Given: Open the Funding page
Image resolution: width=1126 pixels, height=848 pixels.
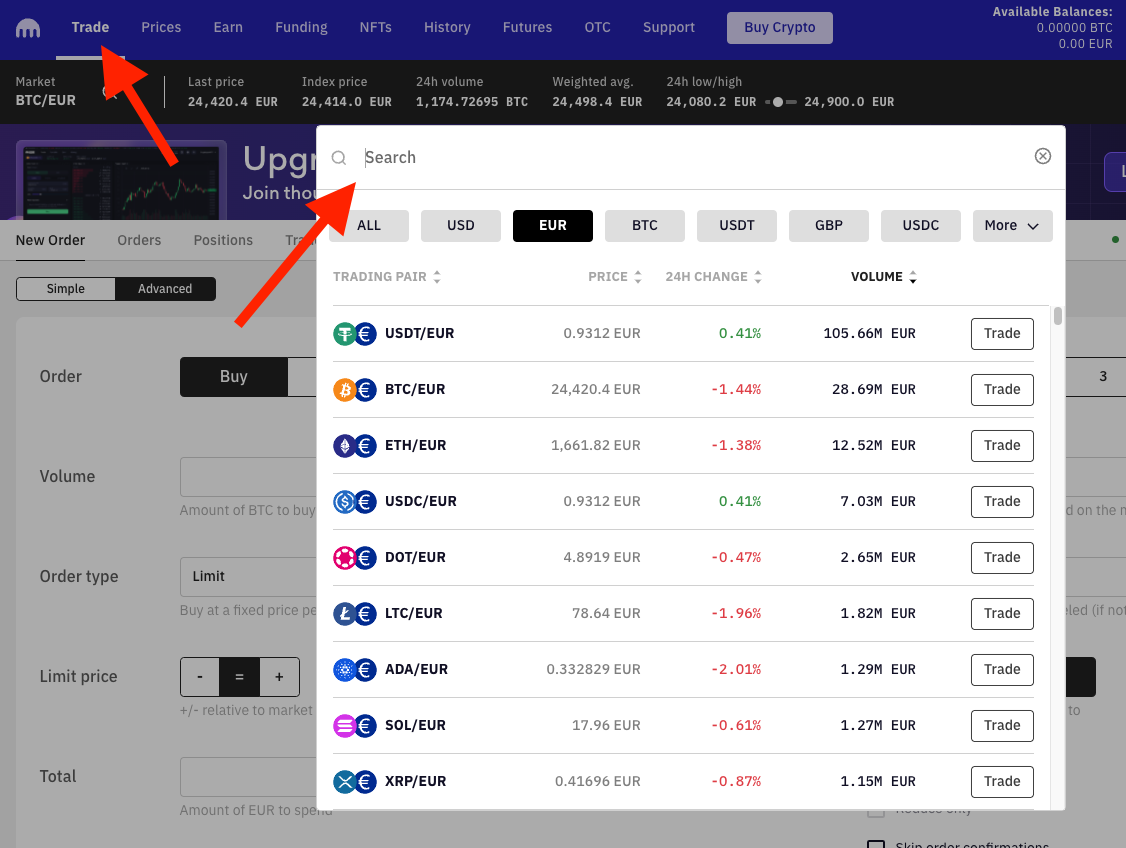Looking at the screenshot, I should (302, 27).
